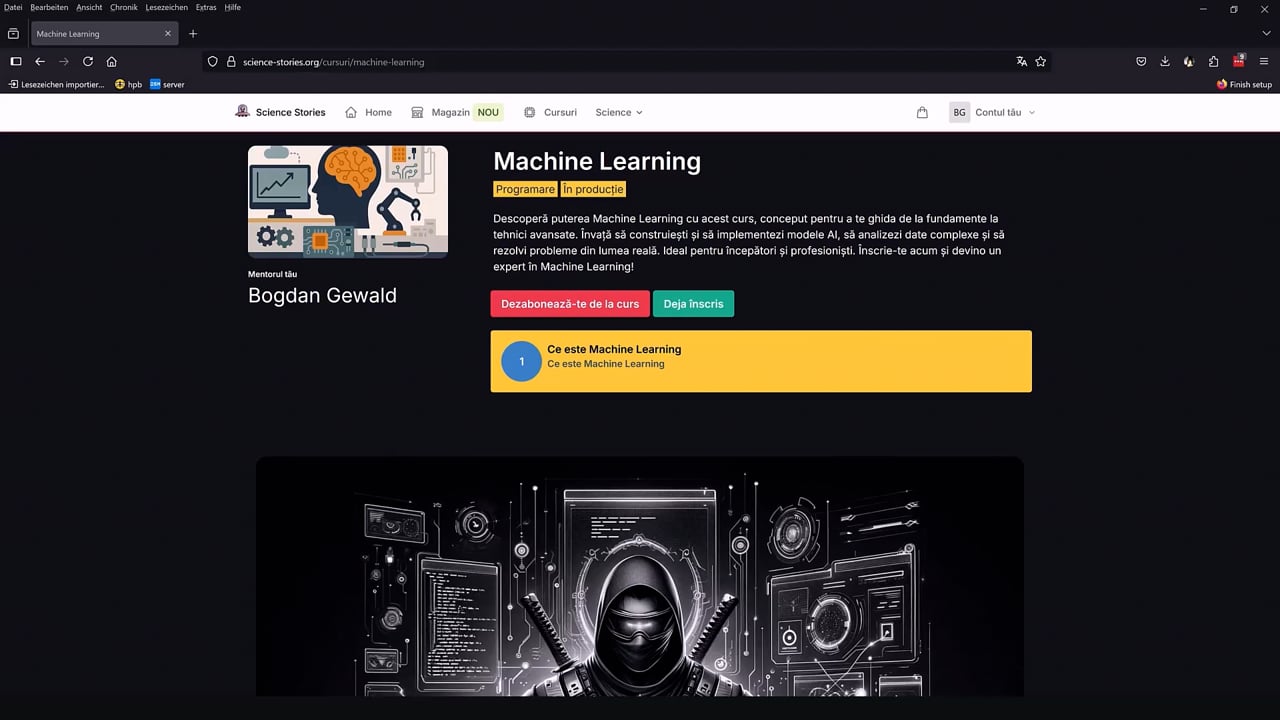Open the Cursuri navigation link

click(x=550, y=112)
